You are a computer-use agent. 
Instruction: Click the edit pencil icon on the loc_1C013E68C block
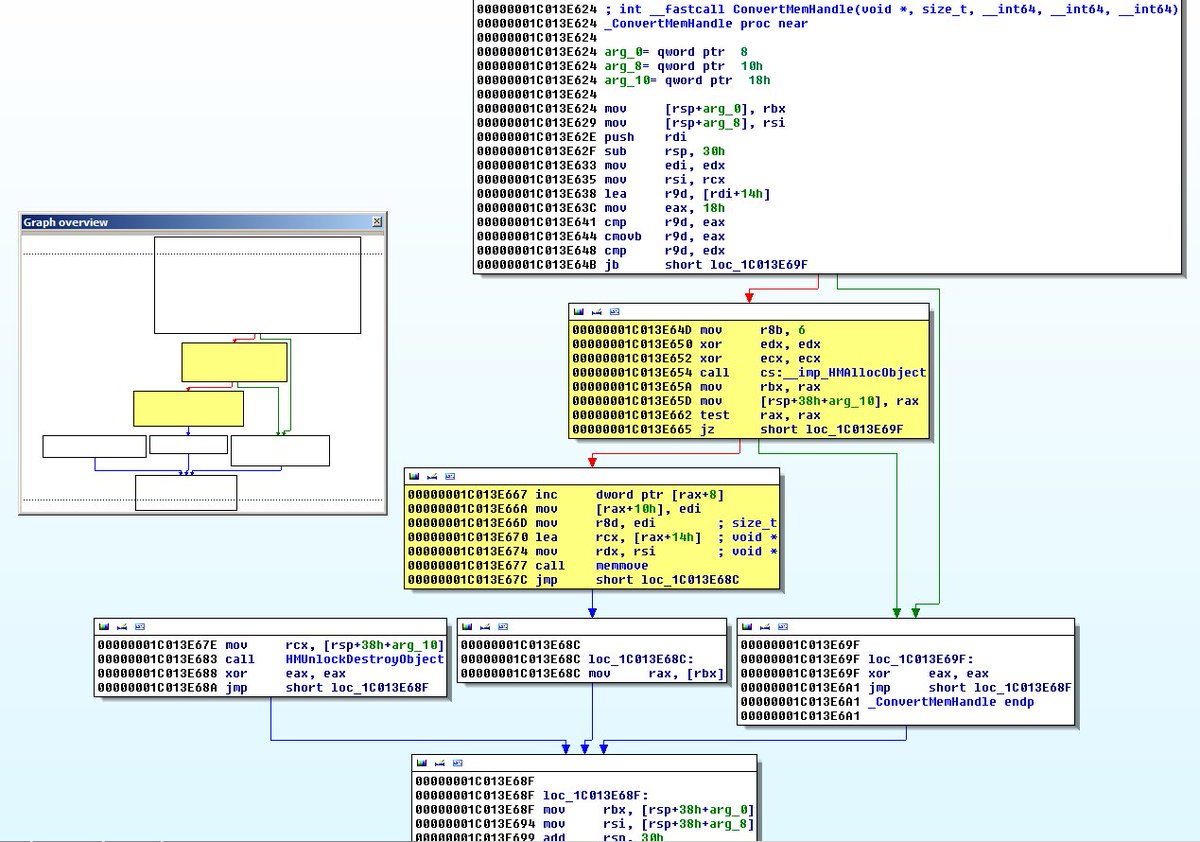tap(485, 626)
